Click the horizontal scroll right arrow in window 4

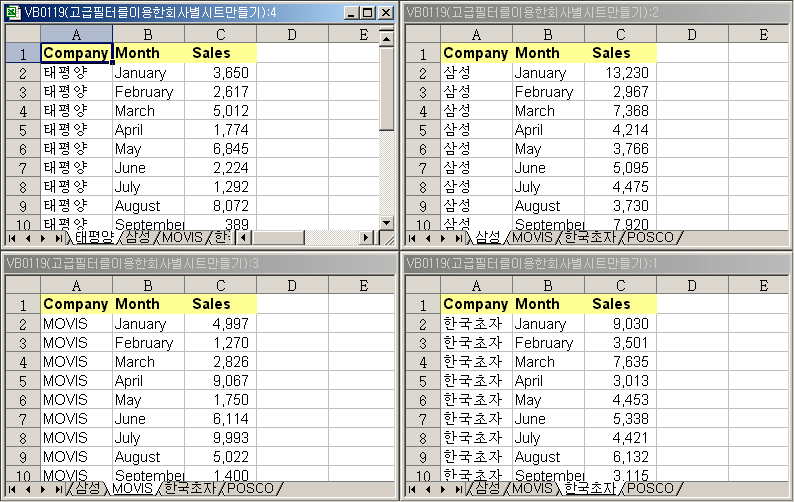(366, 238)
